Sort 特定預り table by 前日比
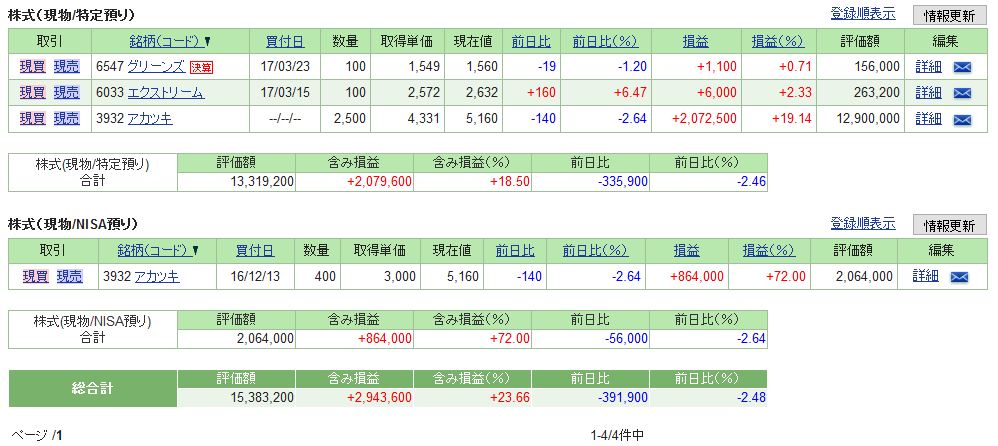The width and height of the screenshot is (998, 446). pos(531,42)
